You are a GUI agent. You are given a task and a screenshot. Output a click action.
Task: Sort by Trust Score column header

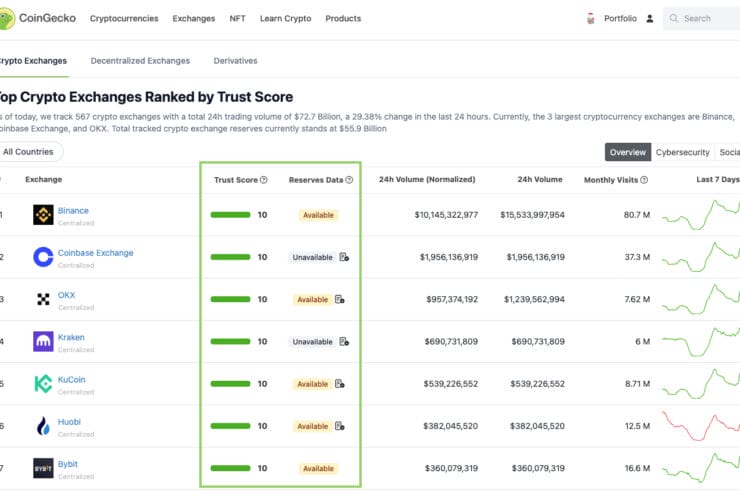click(x=236, y=180)
